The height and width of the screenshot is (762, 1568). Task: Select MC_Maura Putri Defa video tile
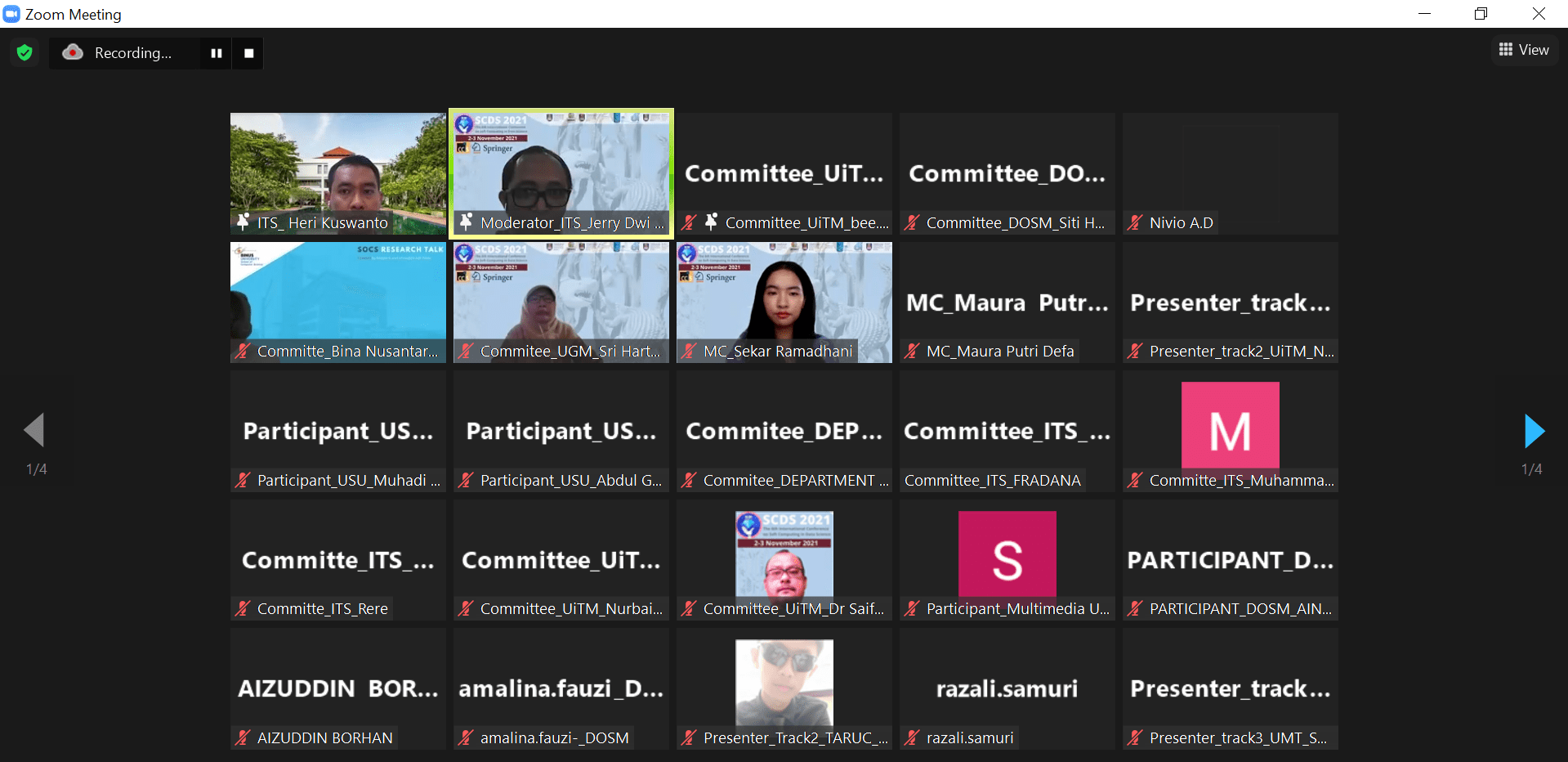(x=1007, y=303)
